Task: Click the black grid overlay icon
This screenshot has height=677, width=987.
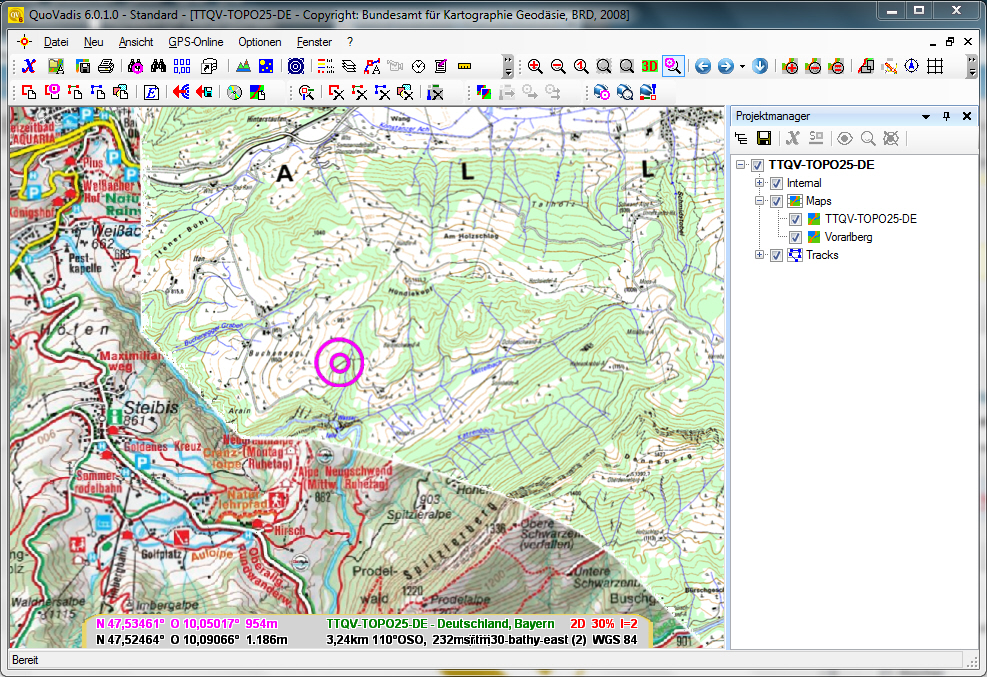Action: 935,66
